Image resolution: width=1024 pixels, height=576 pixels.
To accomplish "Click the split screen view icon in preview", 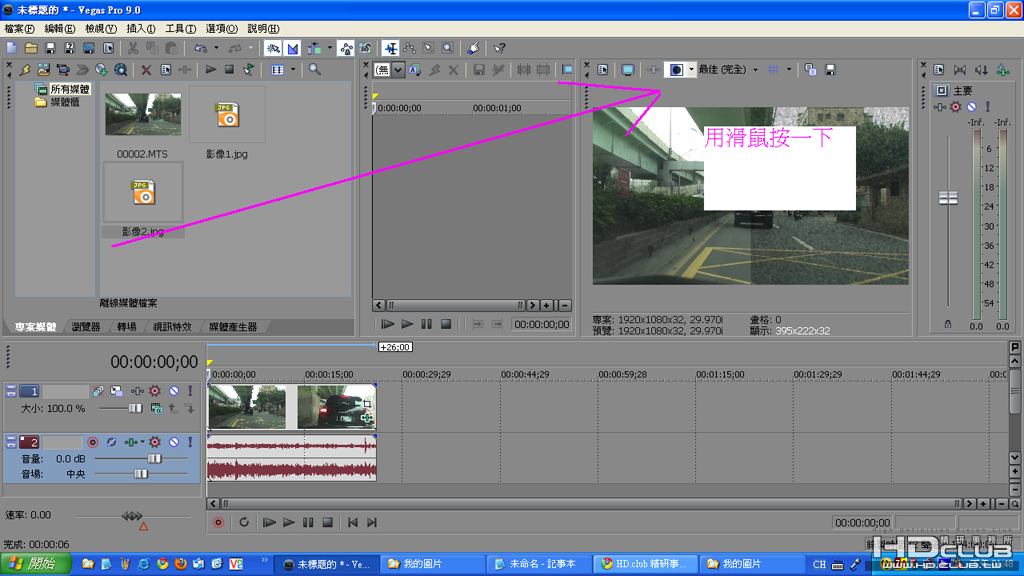I will click(676, 70).
